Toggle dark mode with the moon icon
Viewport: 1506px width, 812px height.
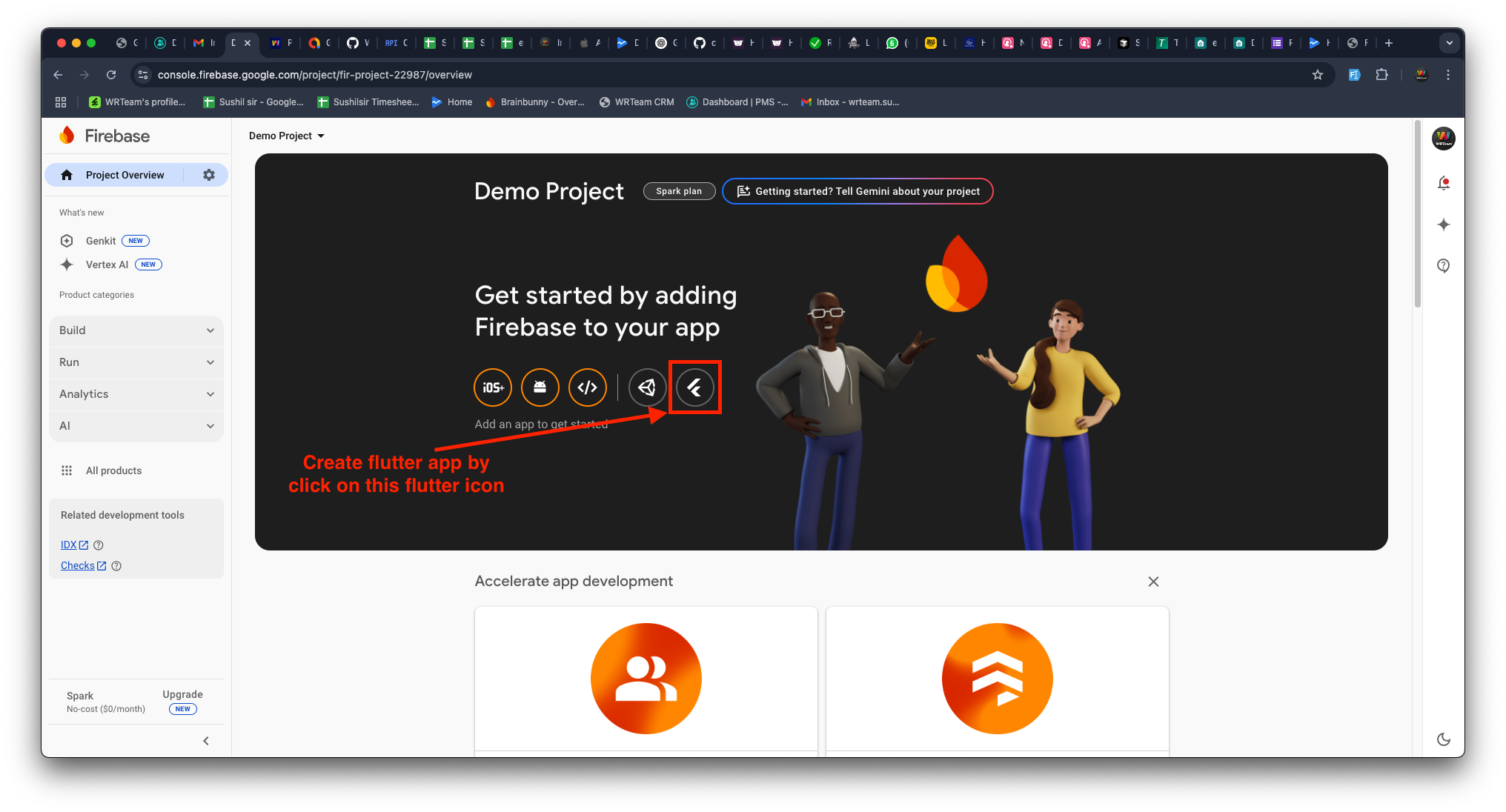(x=1443, y=739)
